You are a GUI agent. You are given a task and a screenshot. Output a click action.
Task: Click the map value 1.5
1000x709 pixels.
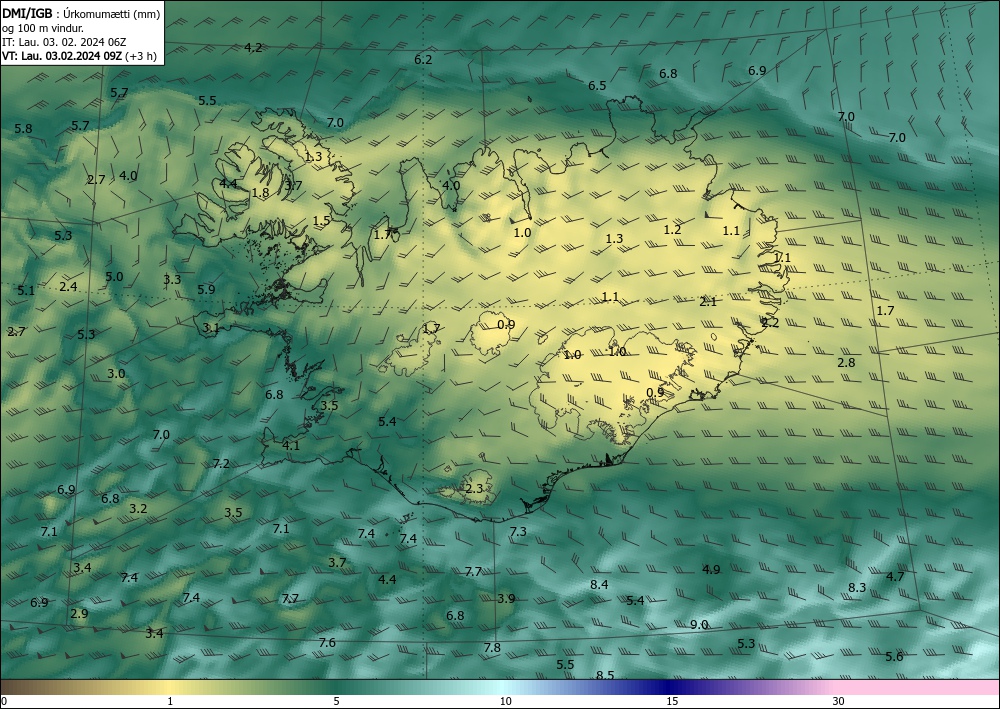(321, 220)
